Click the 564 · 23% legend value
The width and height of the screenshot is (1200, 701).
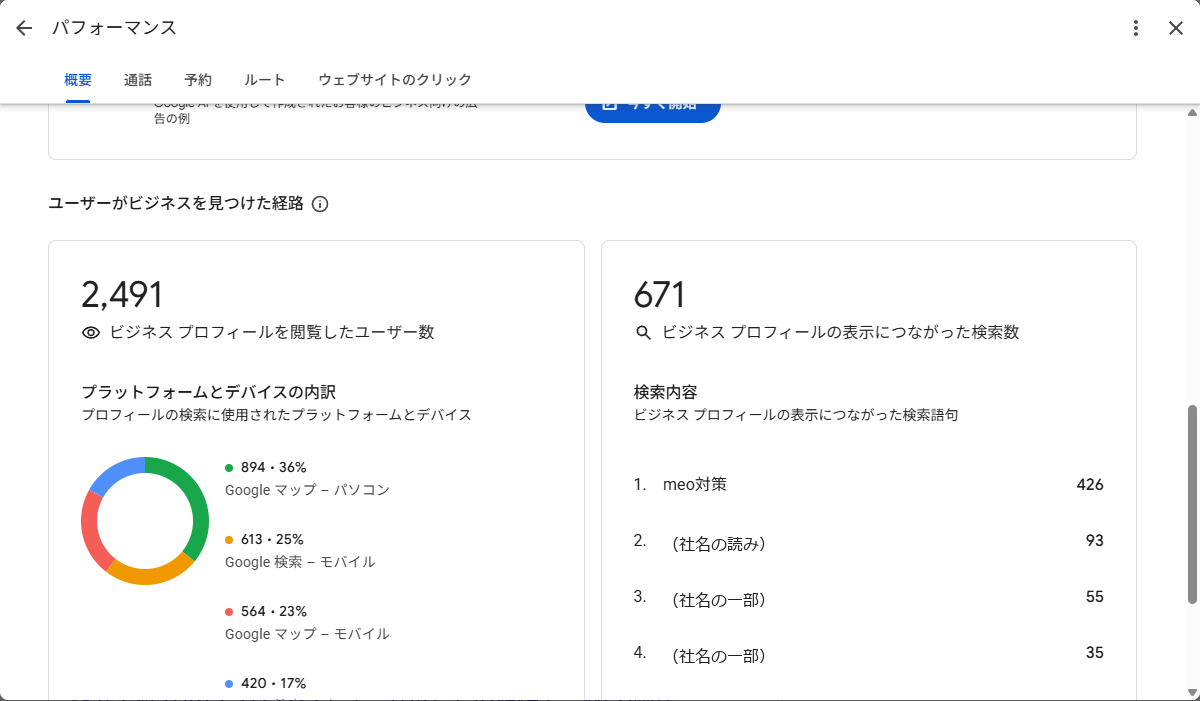coord(273,612)
